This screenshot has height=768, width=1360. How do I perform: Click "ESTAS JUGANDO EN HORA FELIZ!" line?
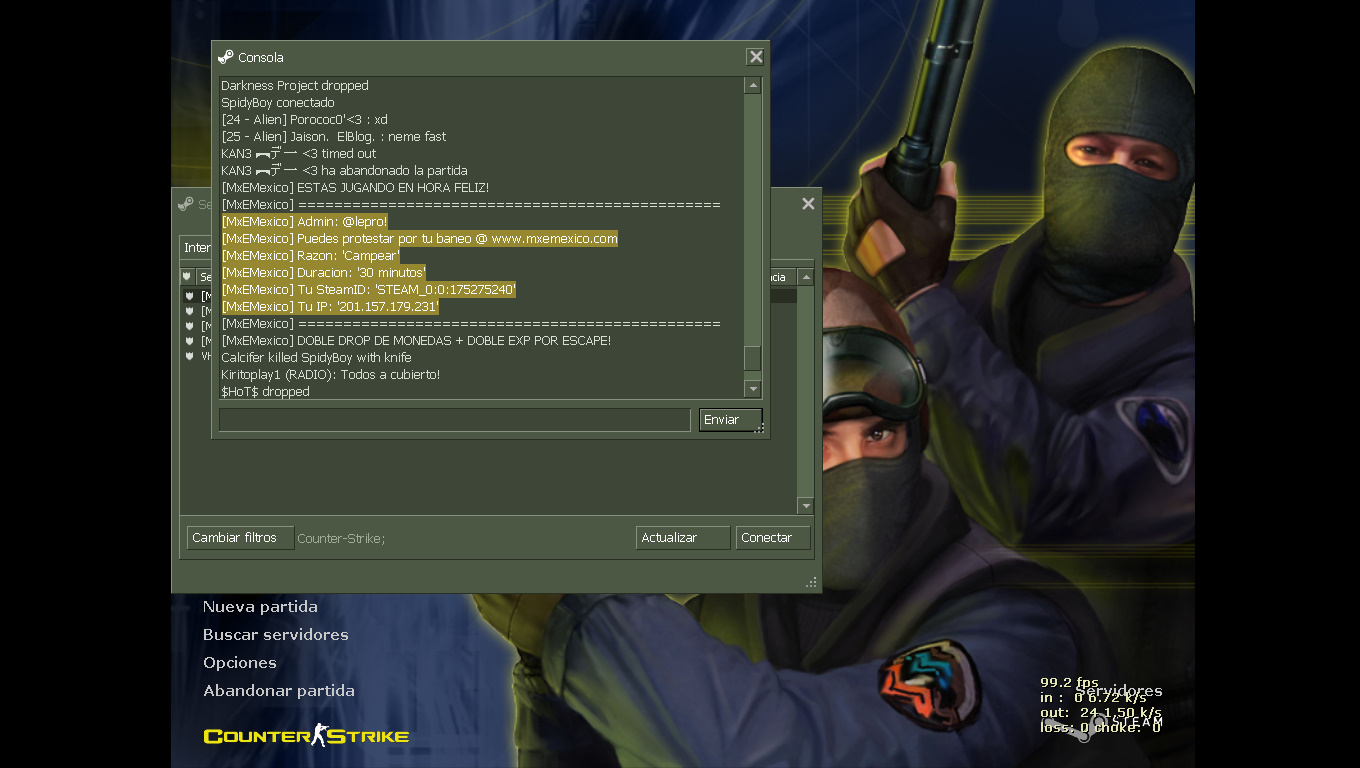355,188
